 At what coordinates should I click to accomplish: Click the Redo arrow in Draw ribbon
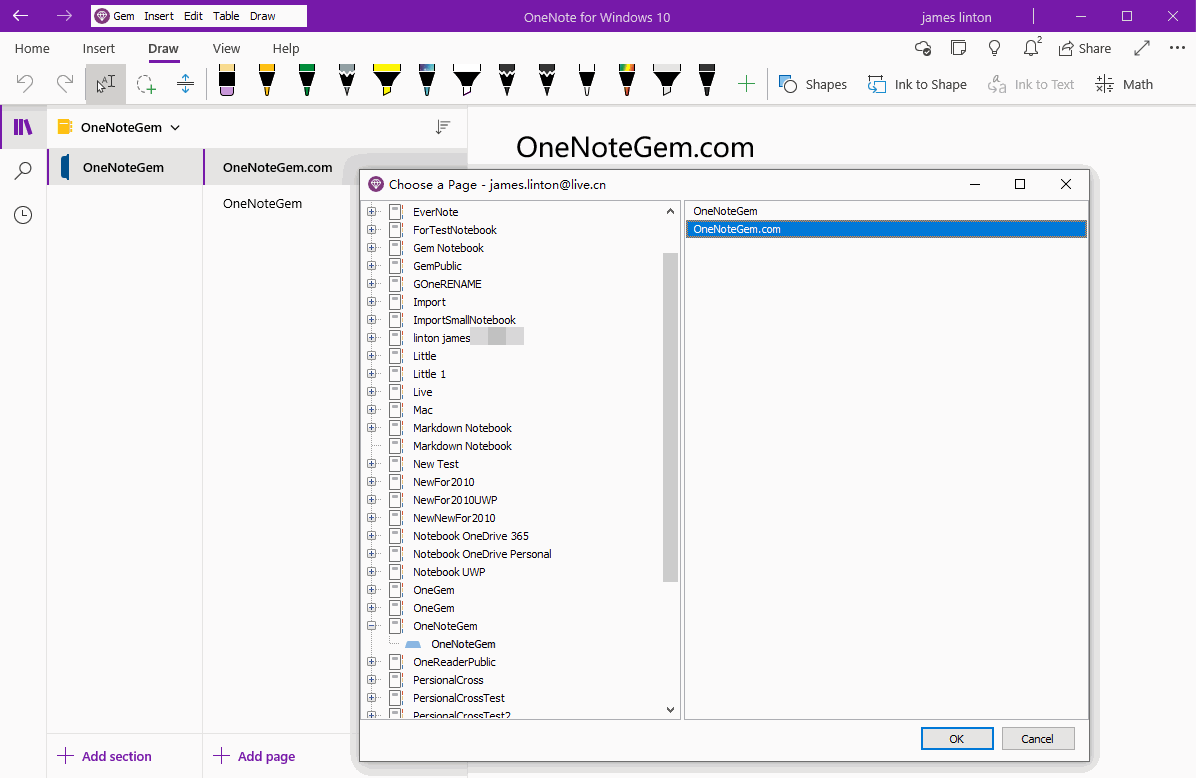tap(65, 83)
